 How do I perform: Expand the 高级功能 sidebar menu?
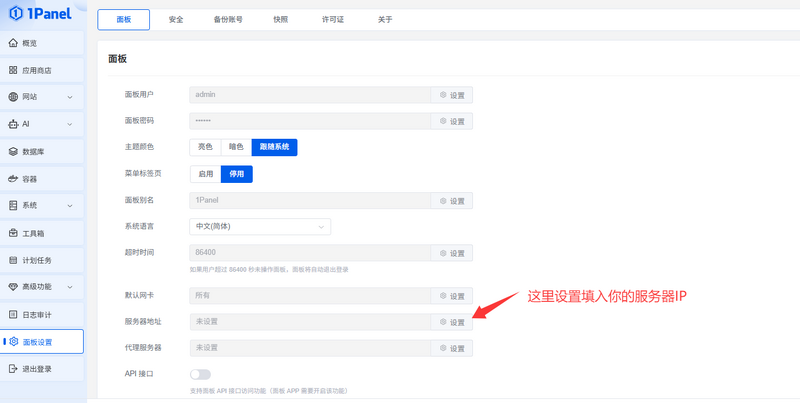[69, 287]
